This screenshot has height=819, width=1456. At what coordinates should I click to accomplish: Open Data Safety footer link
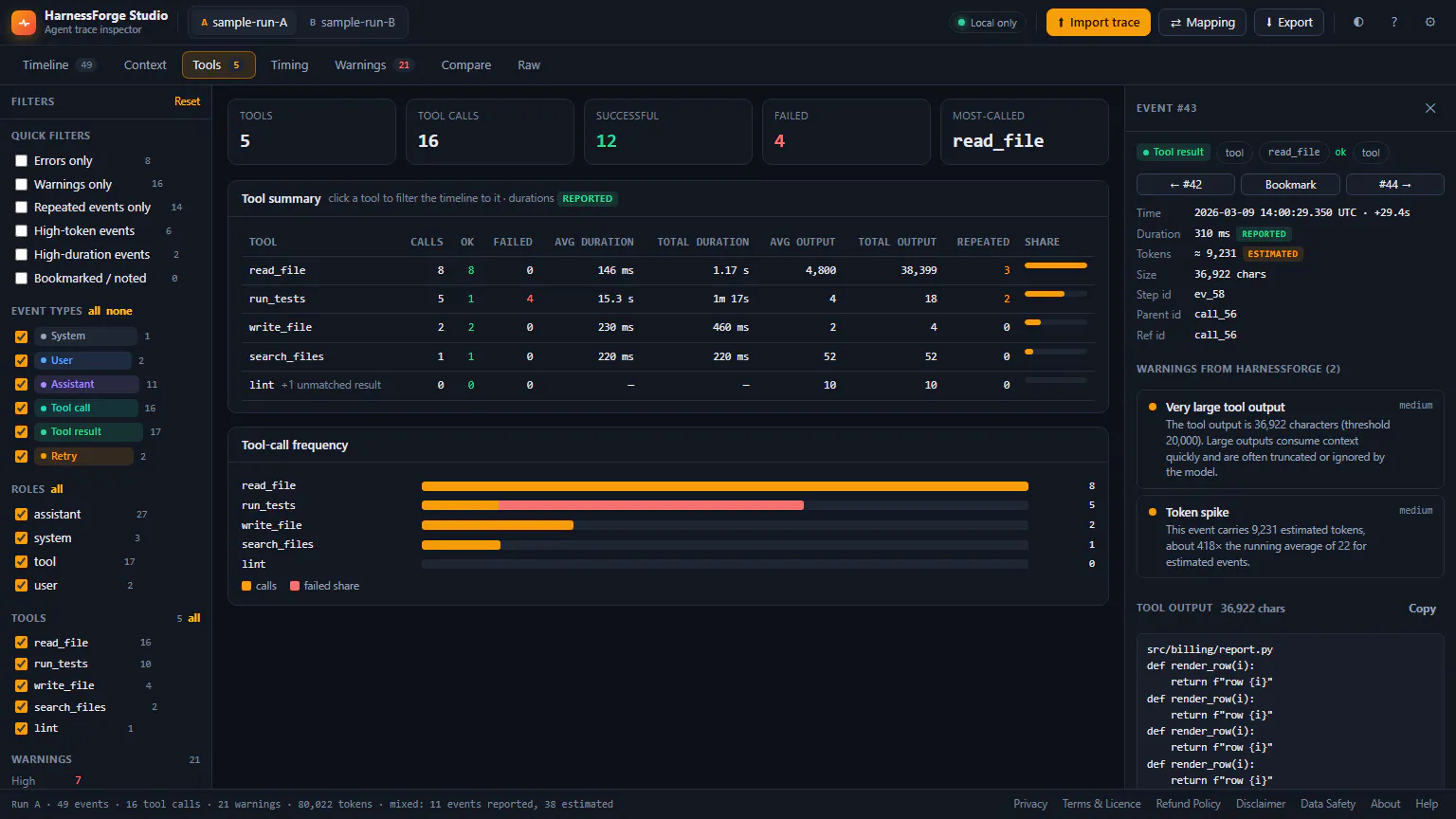point(1328,804)
